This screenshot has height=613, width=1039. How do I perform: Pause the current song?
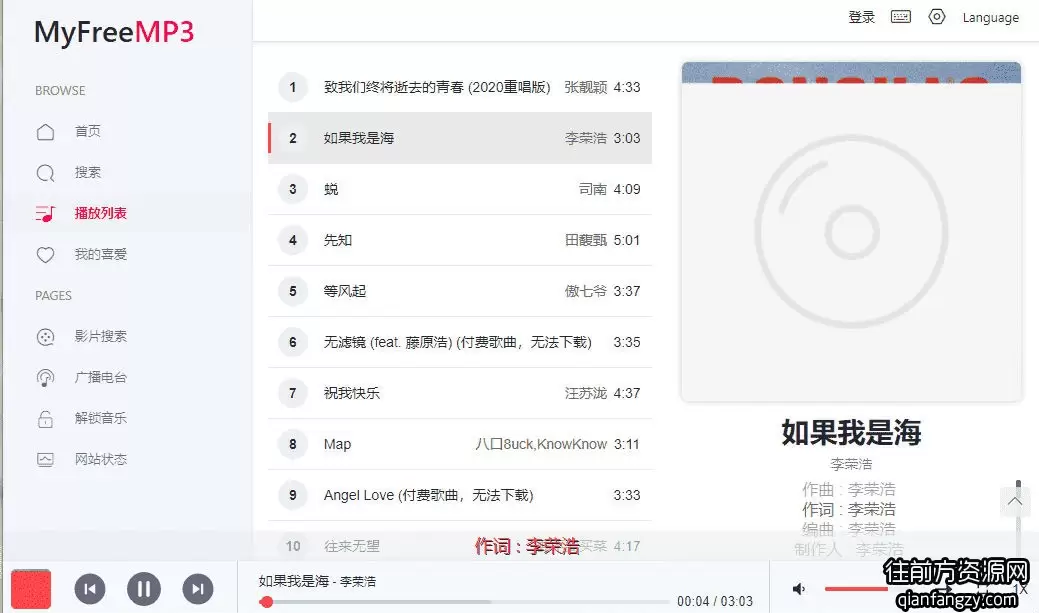pyautogui.click(x=144, y=588)
